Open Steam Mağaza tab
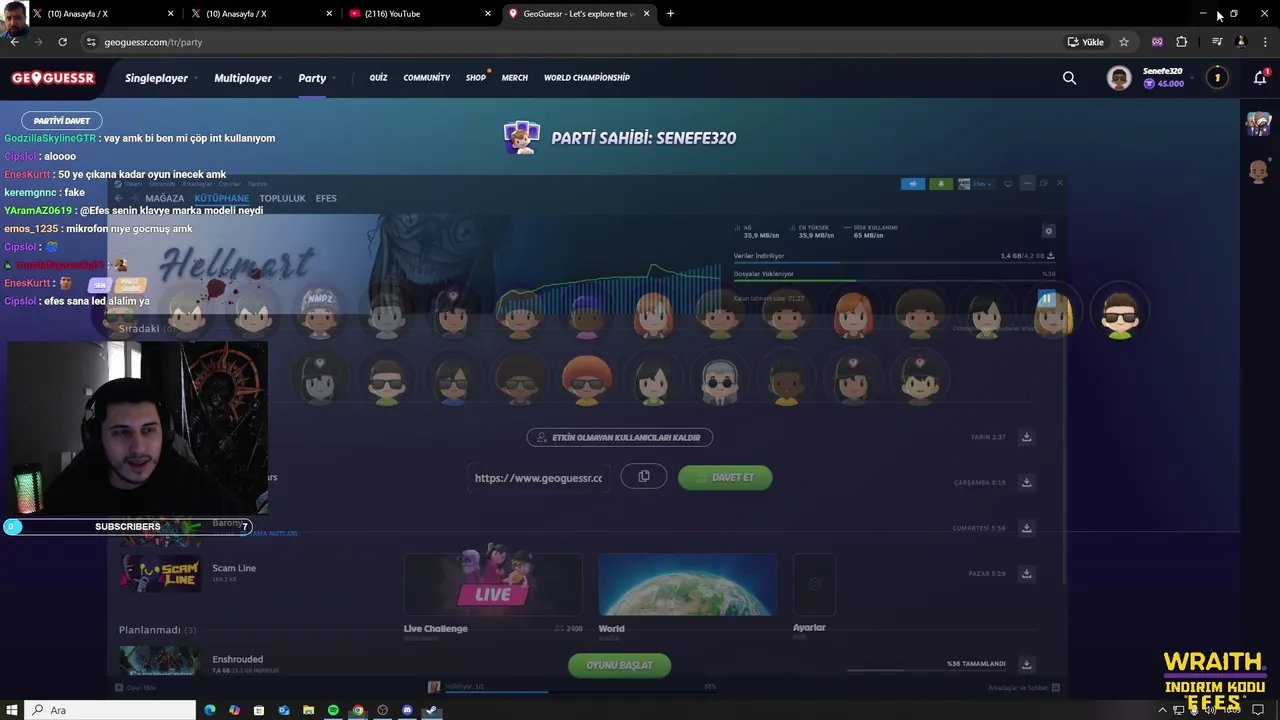The height and width of the screenshot is (720, 1280). [x=165, y=198]
